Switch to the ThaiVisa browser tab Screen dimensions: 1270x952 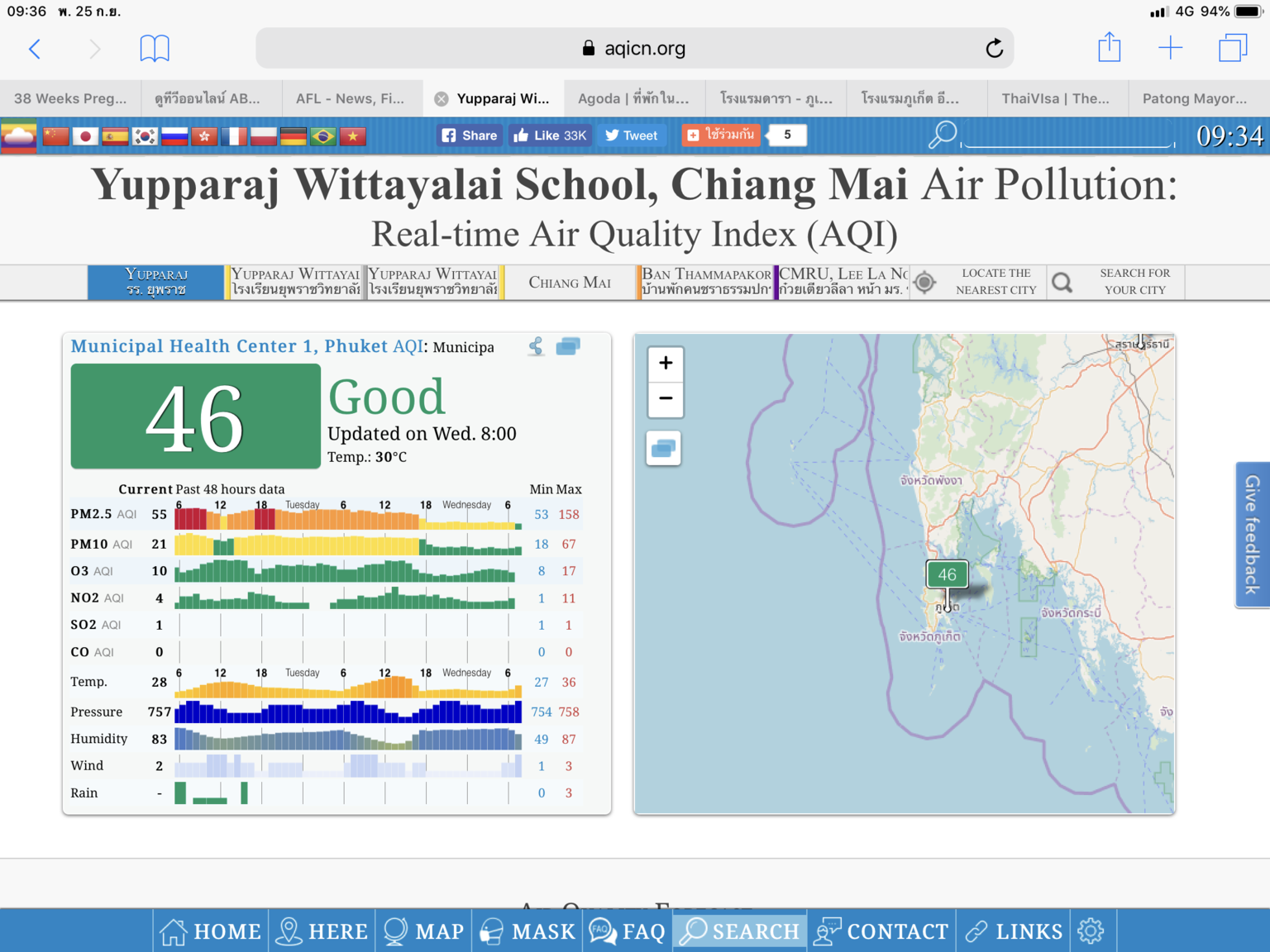click(1056, 98)
